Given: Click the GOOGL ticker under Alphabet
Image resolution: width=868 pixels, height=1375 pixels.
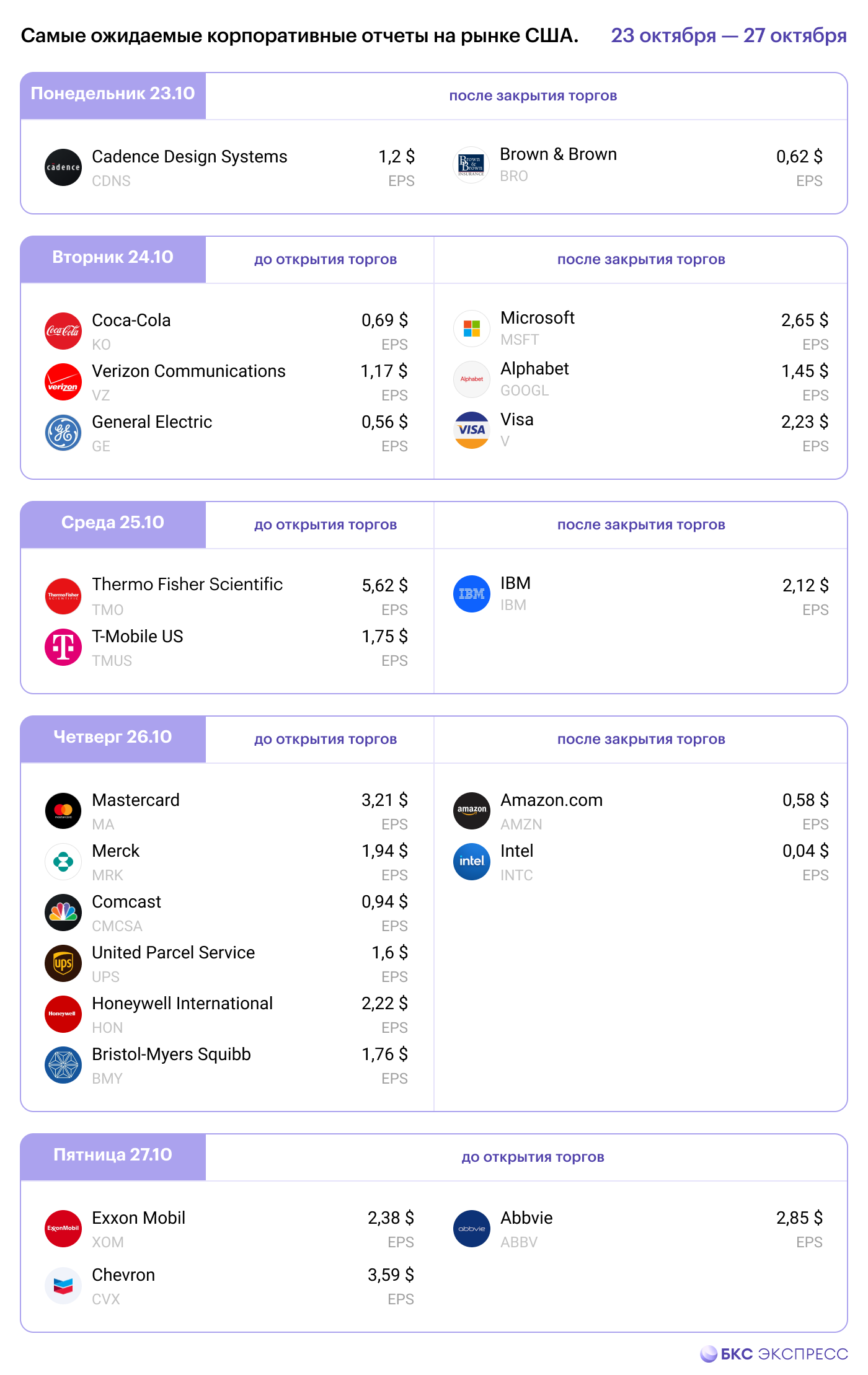Looking at the screenshot, I should (x=525, y=391).
